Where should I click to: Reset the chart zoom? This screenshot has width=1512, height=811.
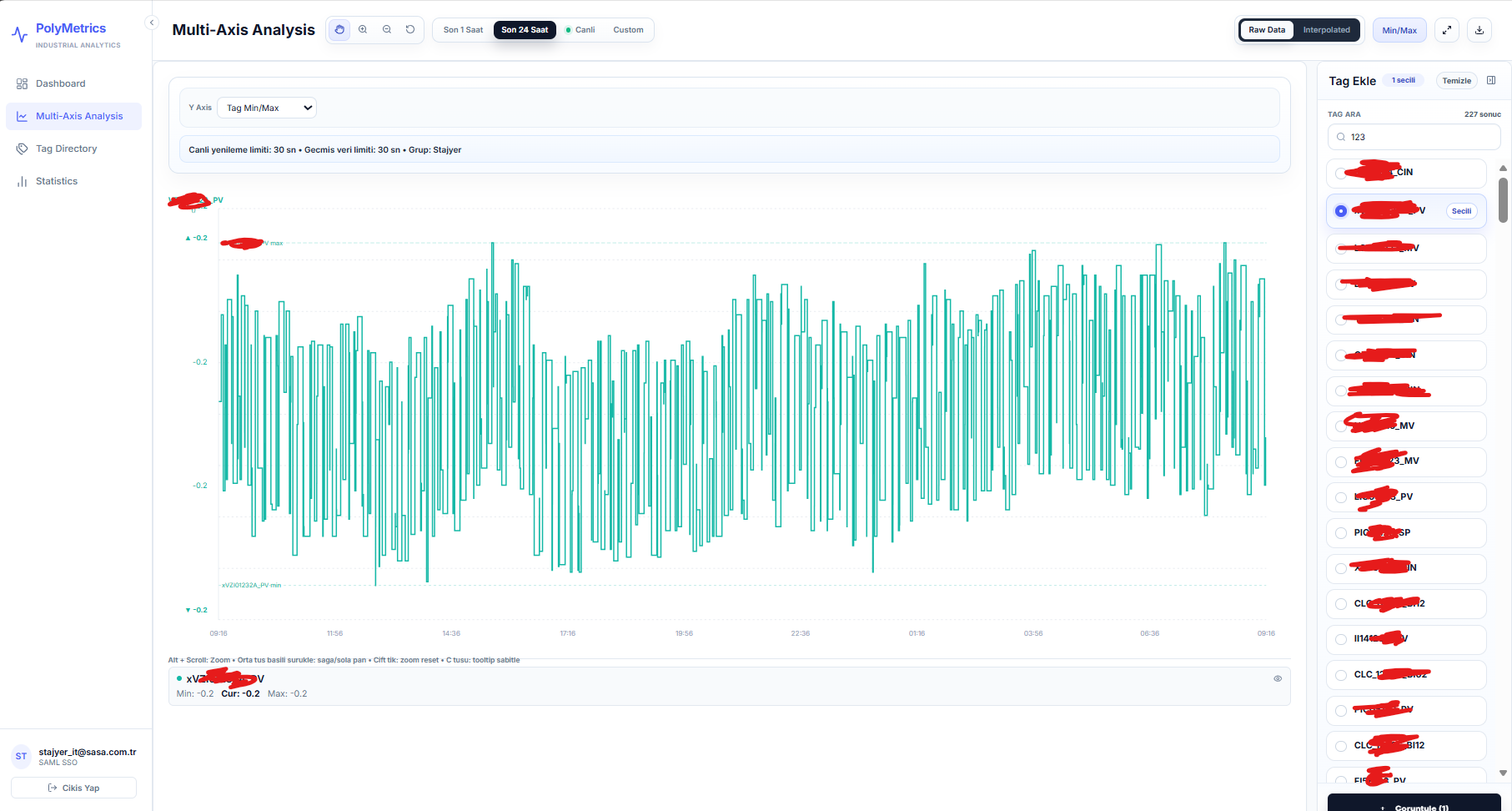coord(410,30)
